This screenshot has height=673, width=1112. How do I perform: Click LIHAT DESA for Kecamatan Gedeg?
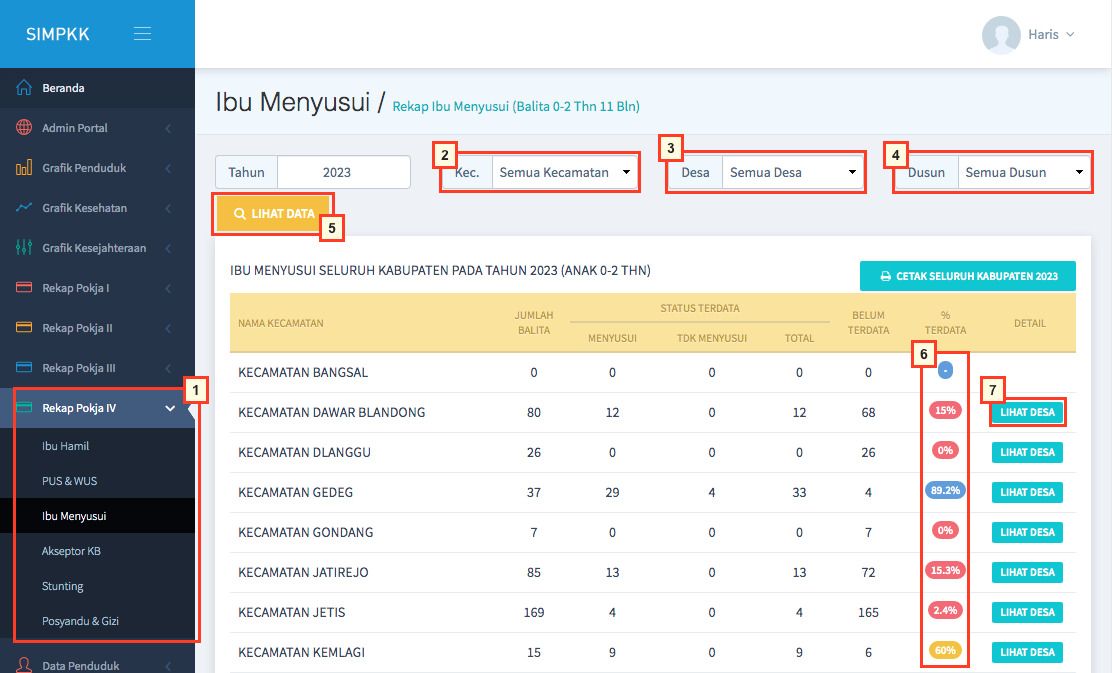1027,492
